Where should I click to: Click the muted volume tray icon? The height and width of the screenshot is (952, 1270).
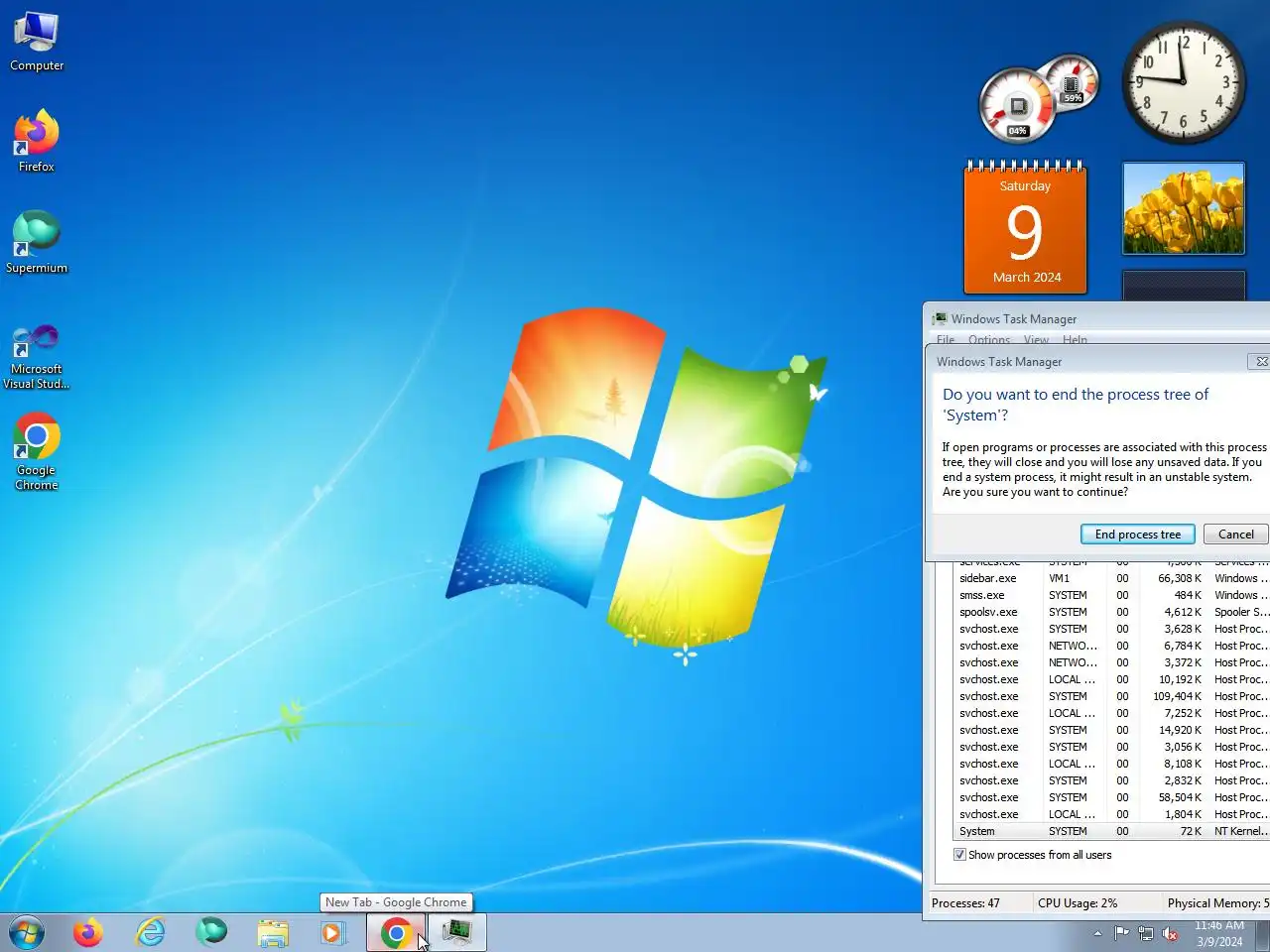coord(1171,933)
